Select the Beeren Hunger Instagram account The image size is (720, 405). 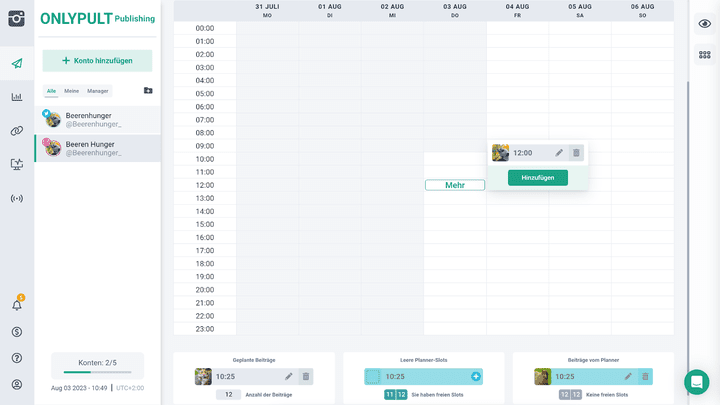(x=97, y=148)
